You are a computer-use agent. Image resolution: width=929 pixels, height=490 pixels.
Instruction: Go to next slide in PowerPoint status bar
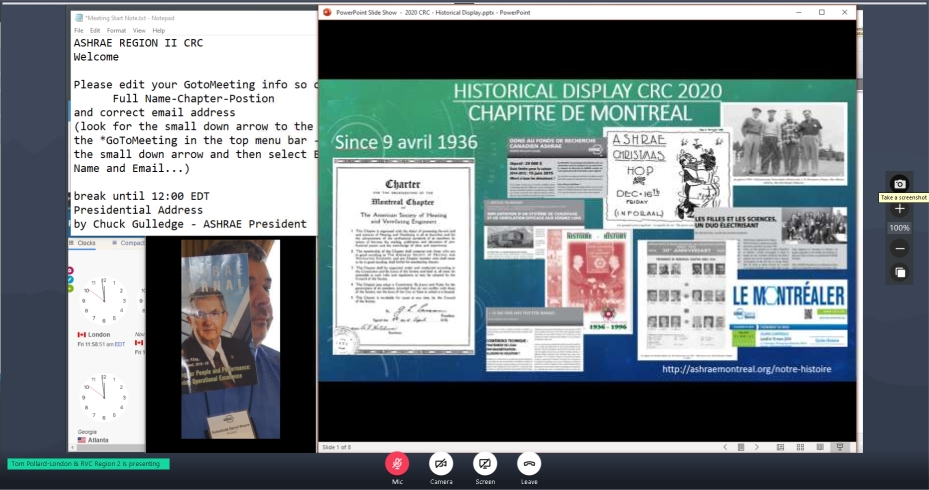coord(757,447)
